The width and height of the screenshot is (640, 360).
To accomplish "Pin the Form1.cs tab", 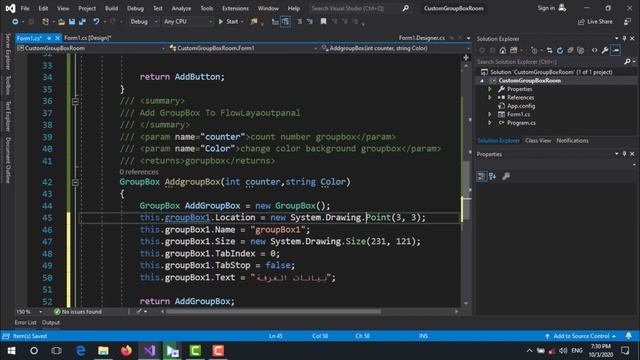I will point(49,38).
